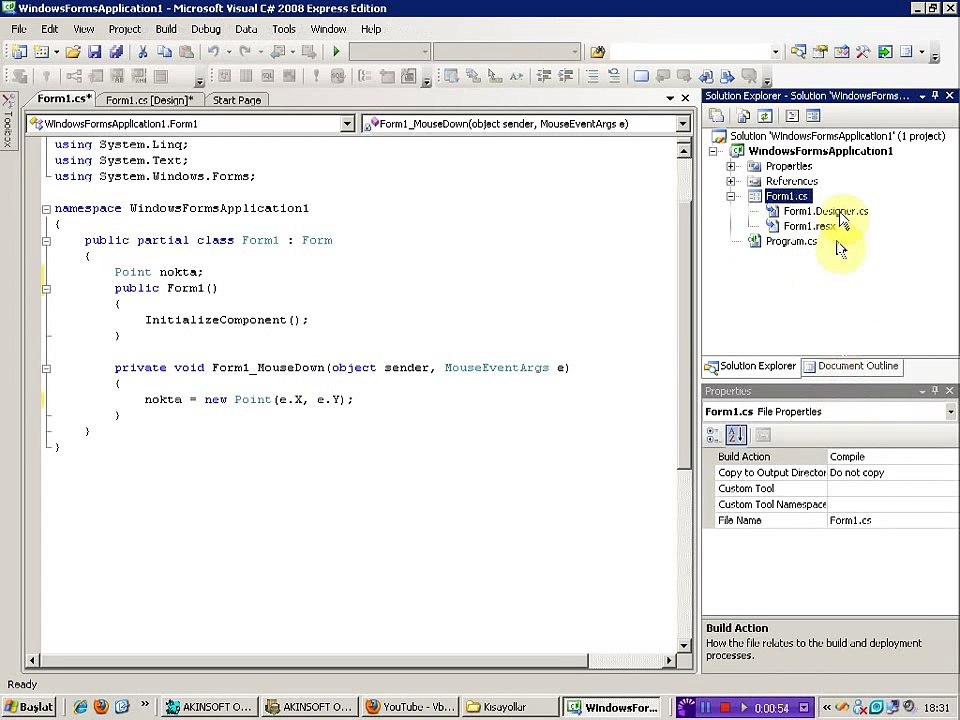Viewport: 960px width, 720px height.
Task: Cut selection with the scissors icon
Action: pos(142,52)
